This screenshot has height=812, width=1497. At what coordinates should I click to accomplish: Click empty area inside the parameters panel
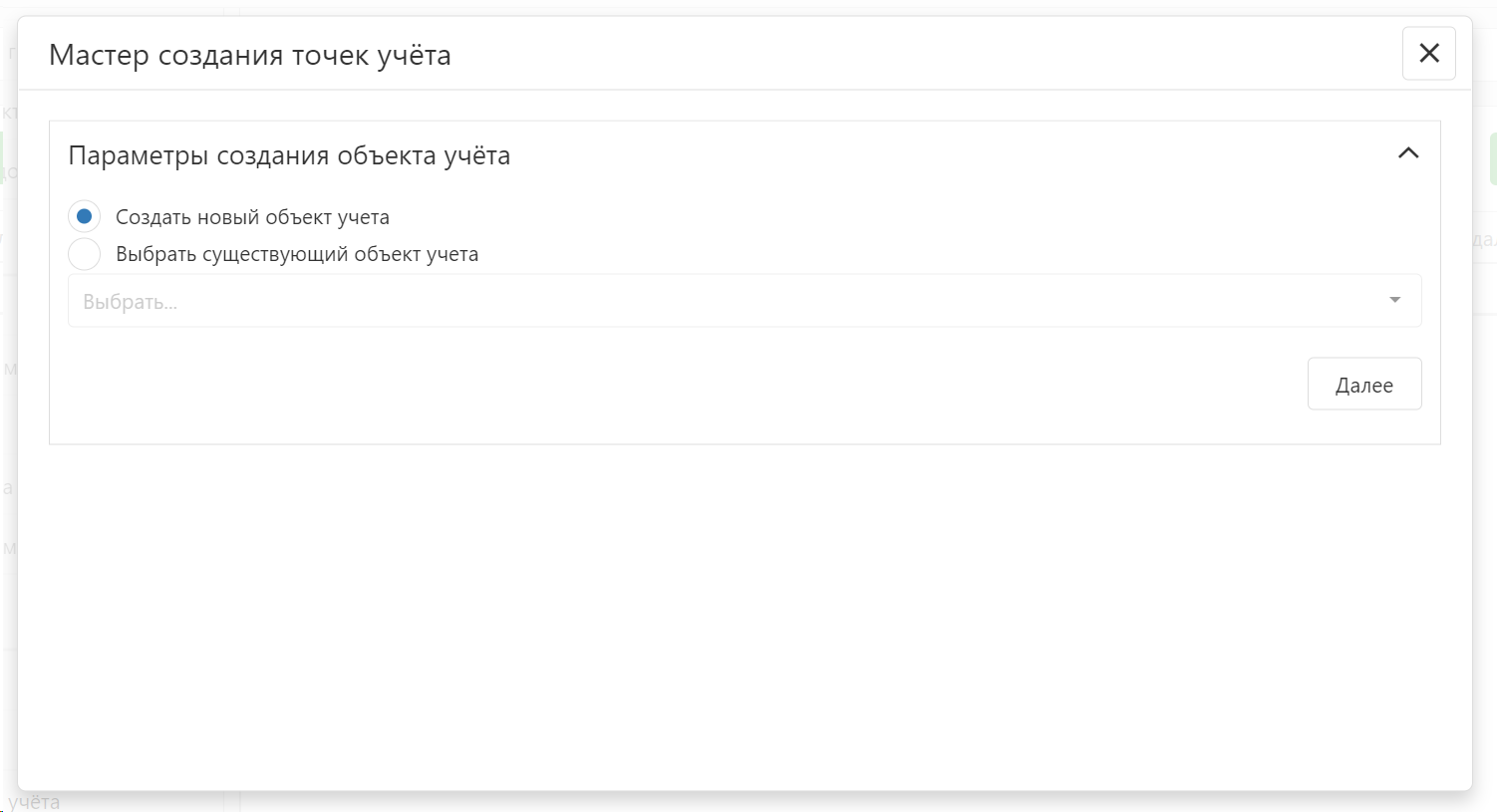pyautogui.click(x=698, y=389)
